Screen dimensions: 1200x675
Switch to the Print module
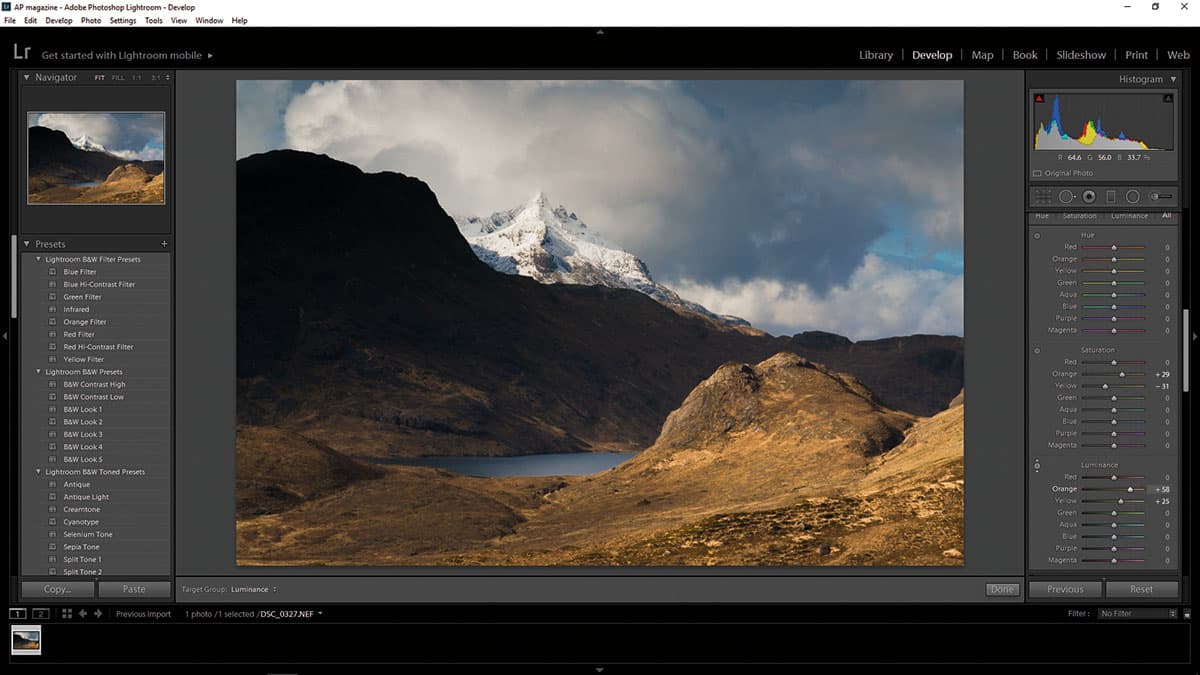point(1136,55)
